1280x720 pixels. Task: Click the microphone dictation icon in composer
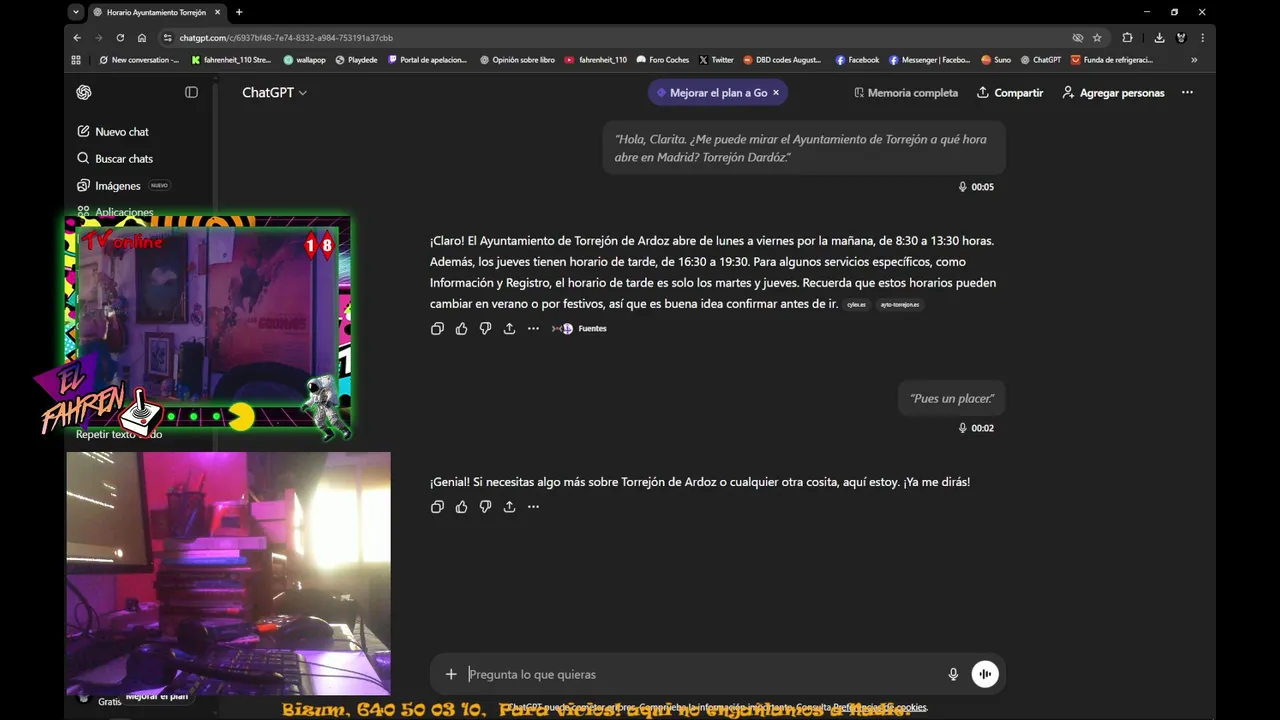[x=953, y=674]
